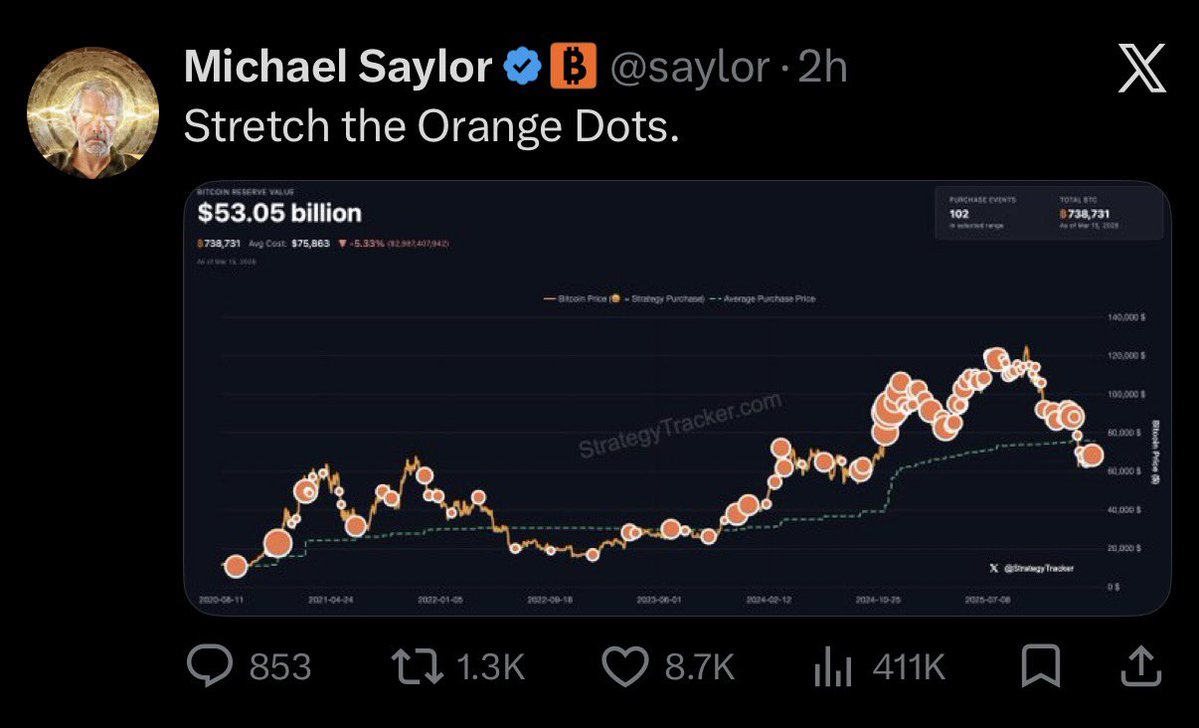Toggle the Bitcoin Price legend entry
This screenshot has height=728, width=1199.
point(581,298)
